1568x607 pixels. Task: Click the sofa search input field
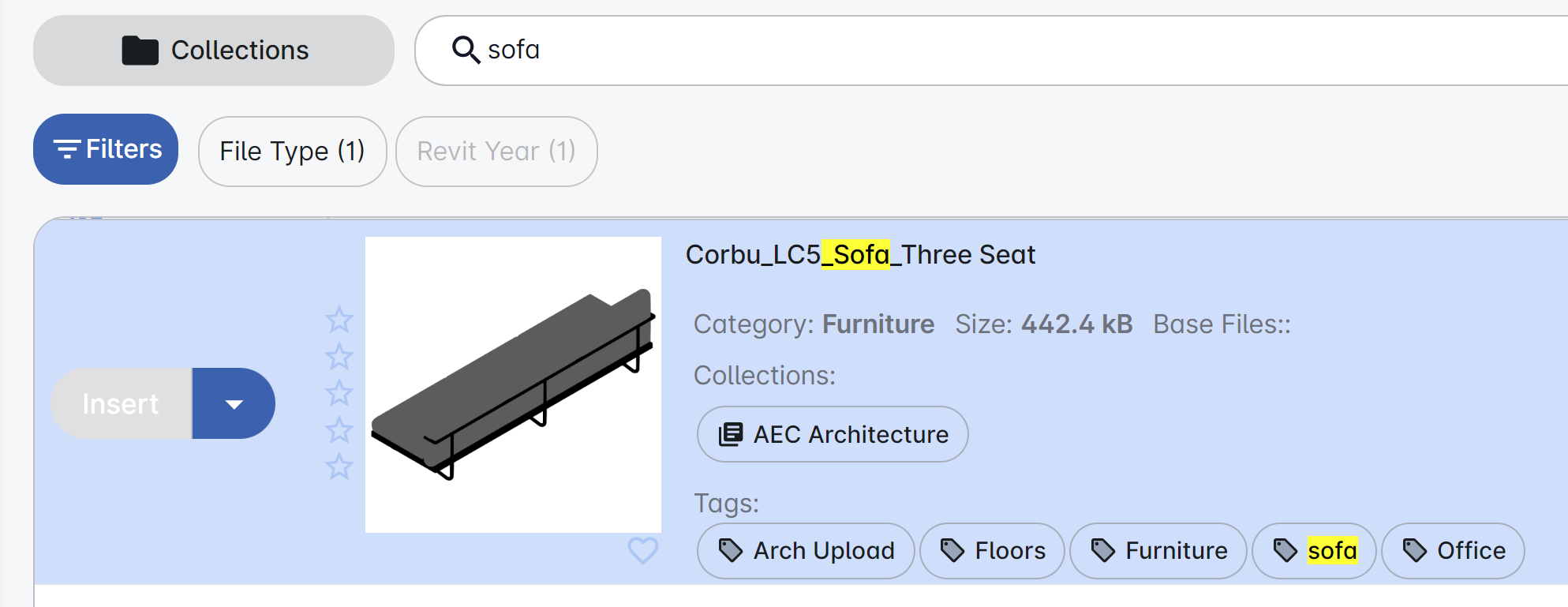[x=947, y=51]
